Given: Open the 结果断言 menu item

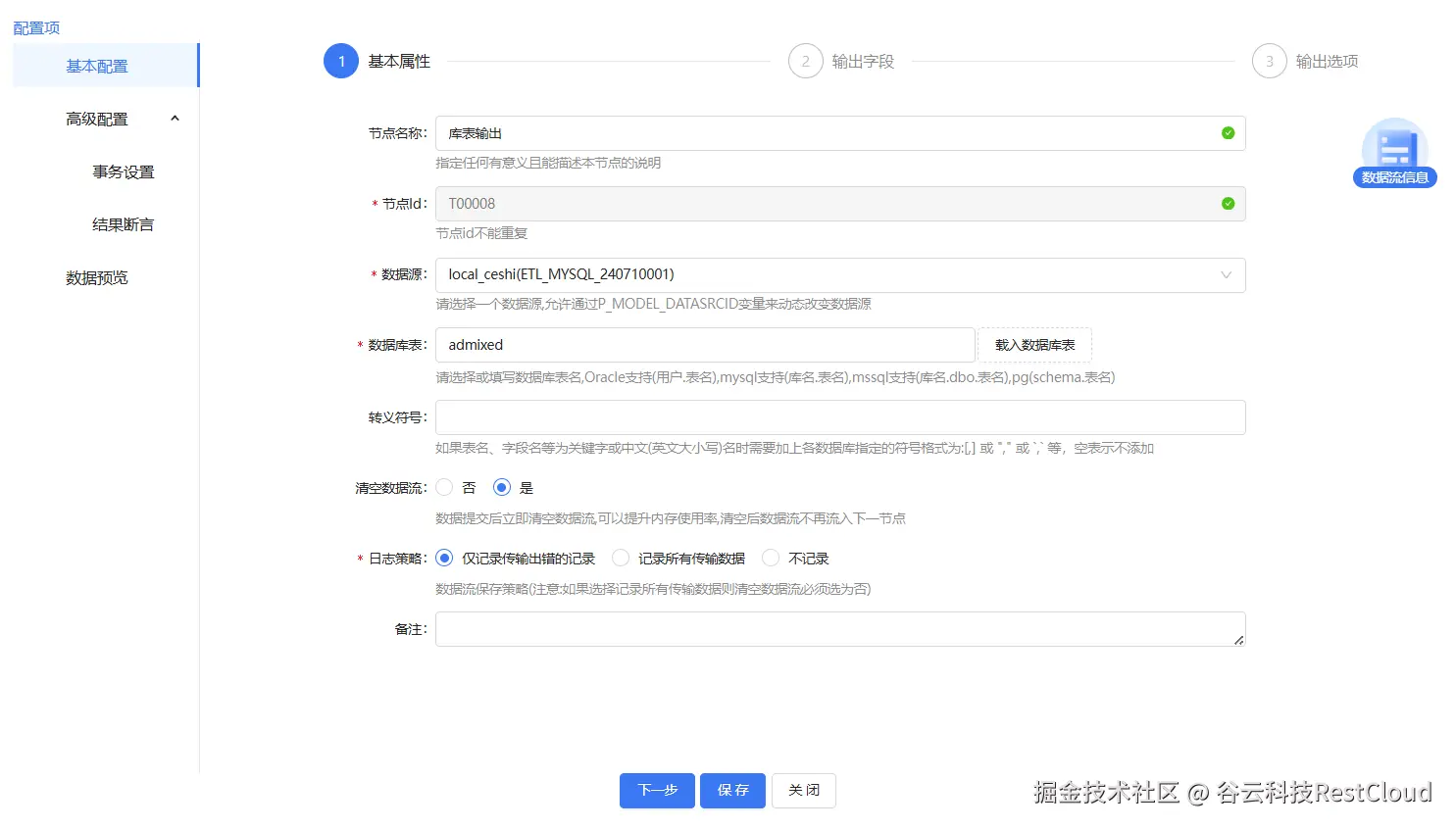Looking at the screenshot, I should [123, 224].
